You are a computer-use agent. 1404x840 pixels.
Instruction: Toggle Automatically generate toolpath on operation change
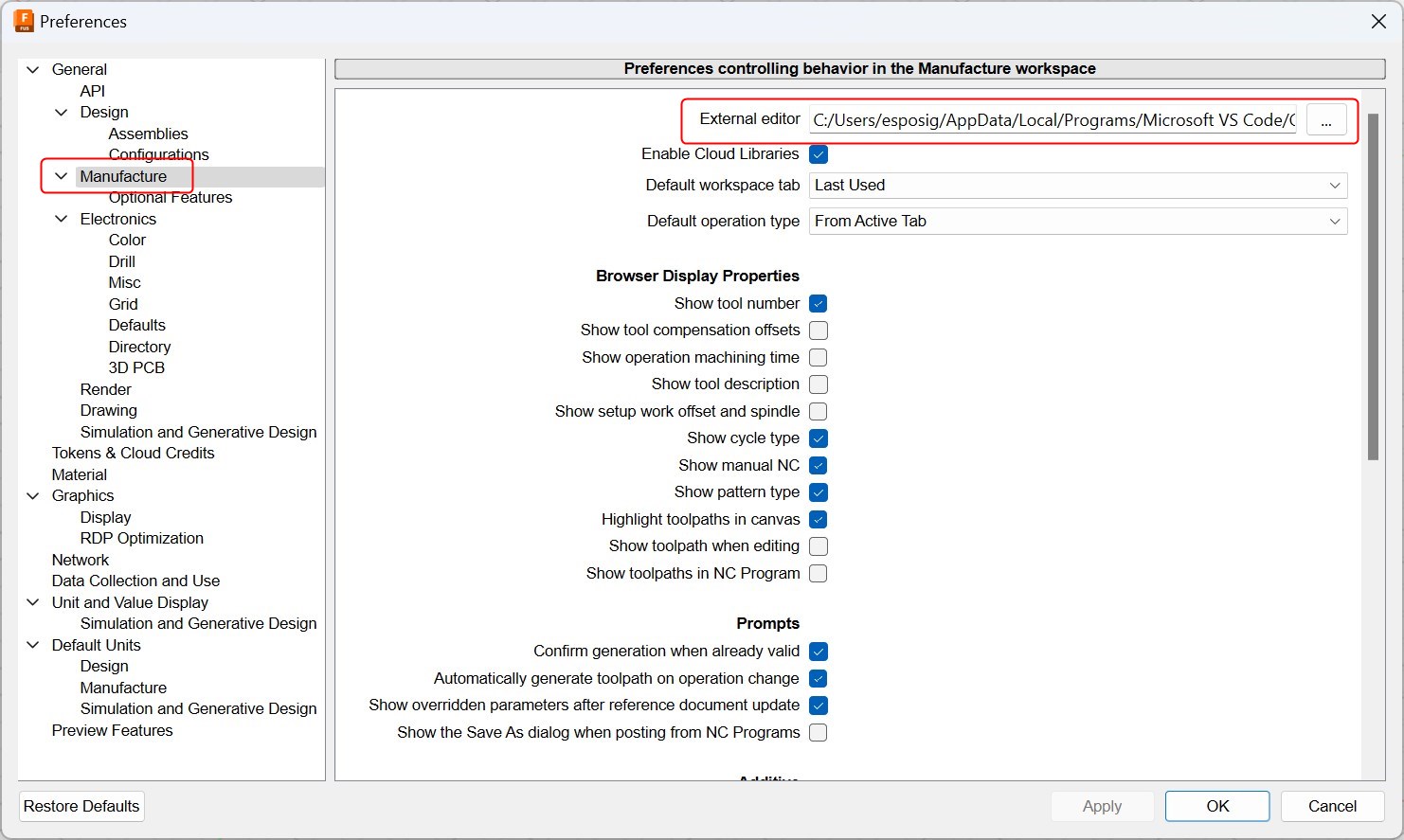[819, 679]
